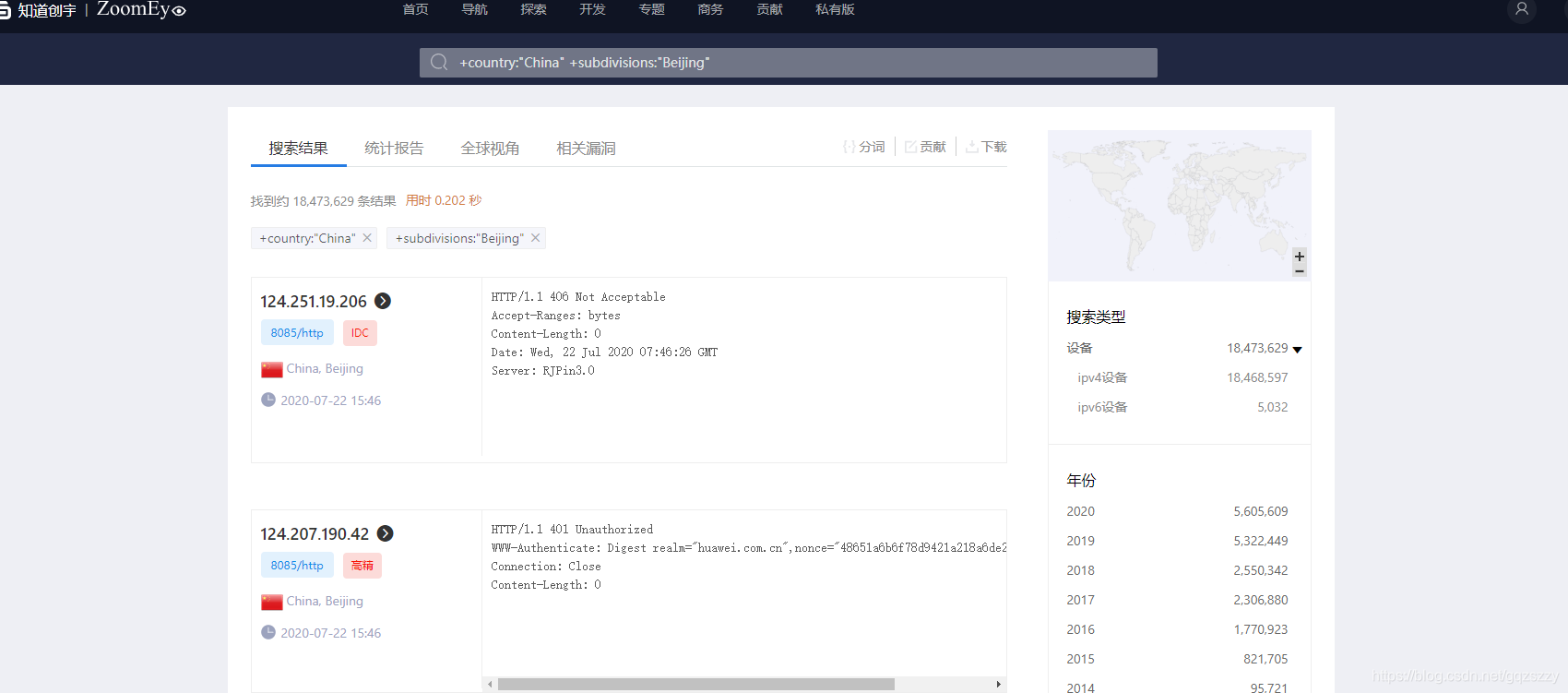Viewport: 1568px width, 693px height.
Task: Click the 用时 0.202 秒 text
Action: 444,200
